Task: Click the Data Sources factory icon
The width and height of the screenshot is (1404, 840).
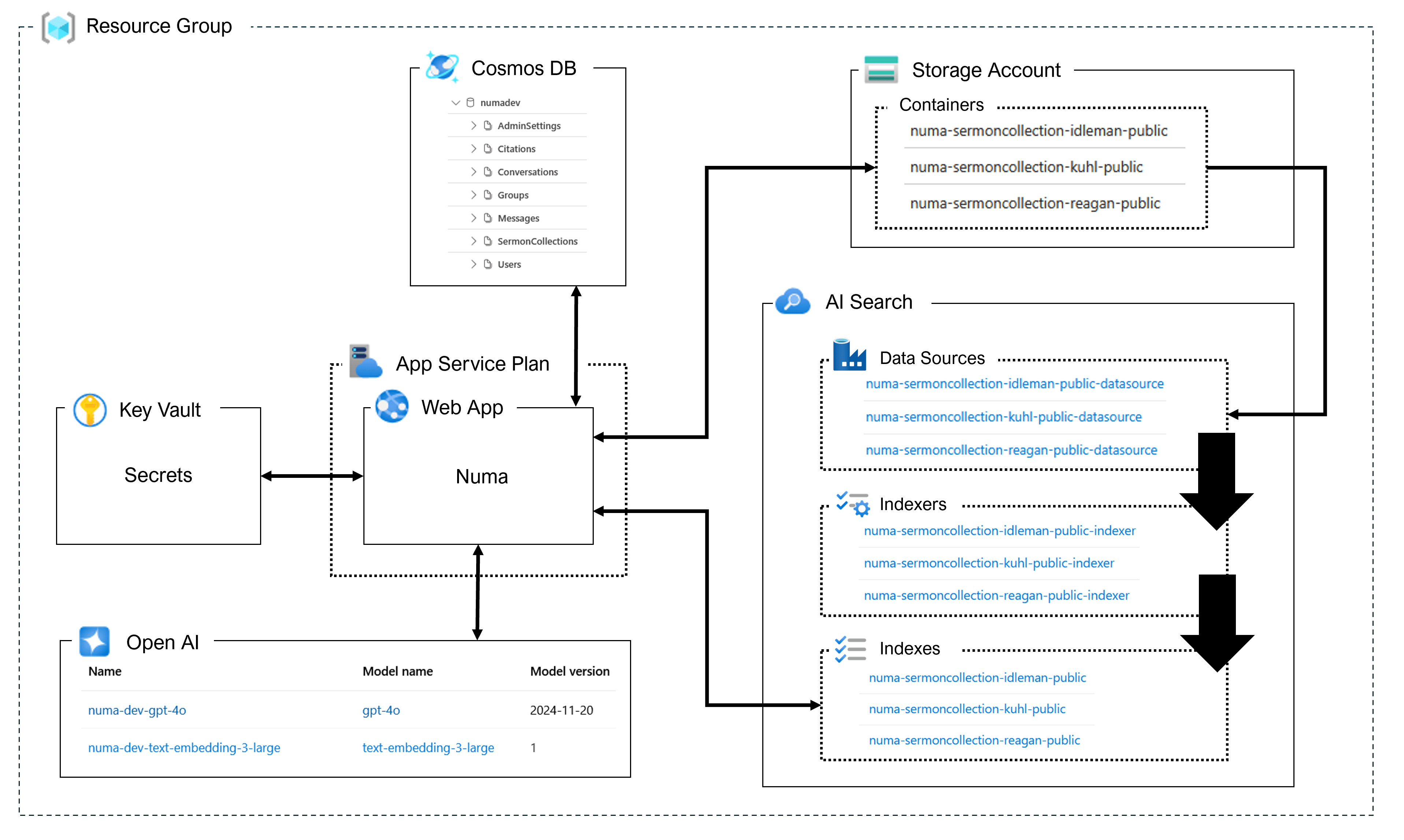Action: tap(849, 354)
